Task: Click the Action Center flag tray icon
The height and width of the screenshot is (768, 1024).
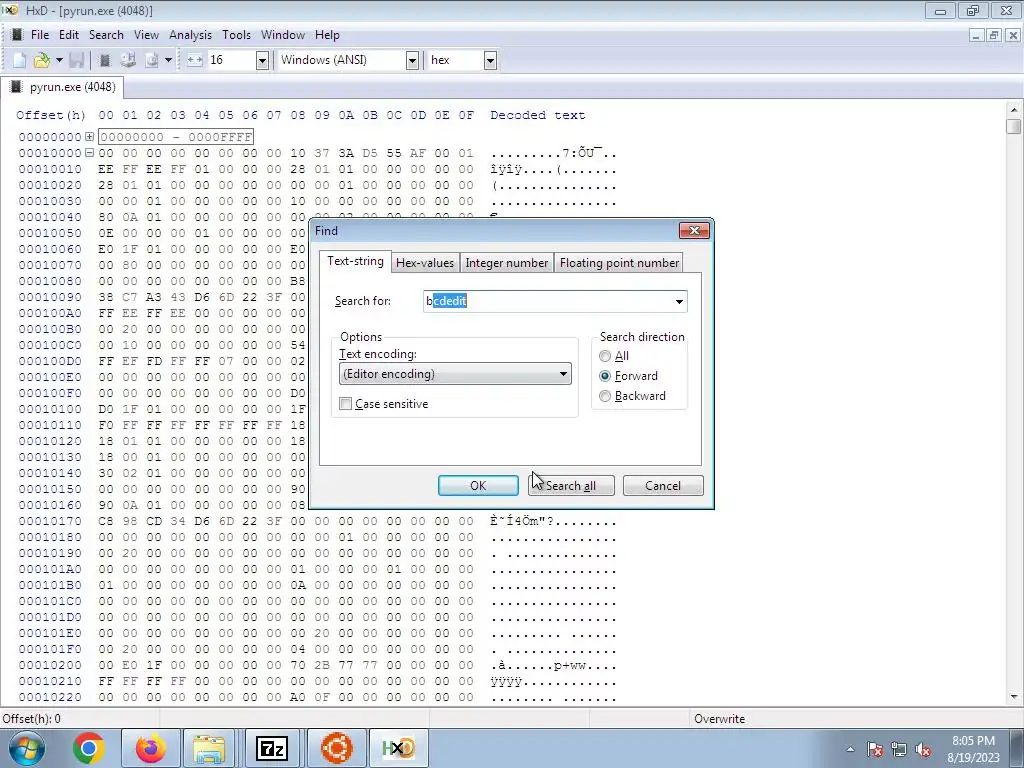Action: point(875,749)
